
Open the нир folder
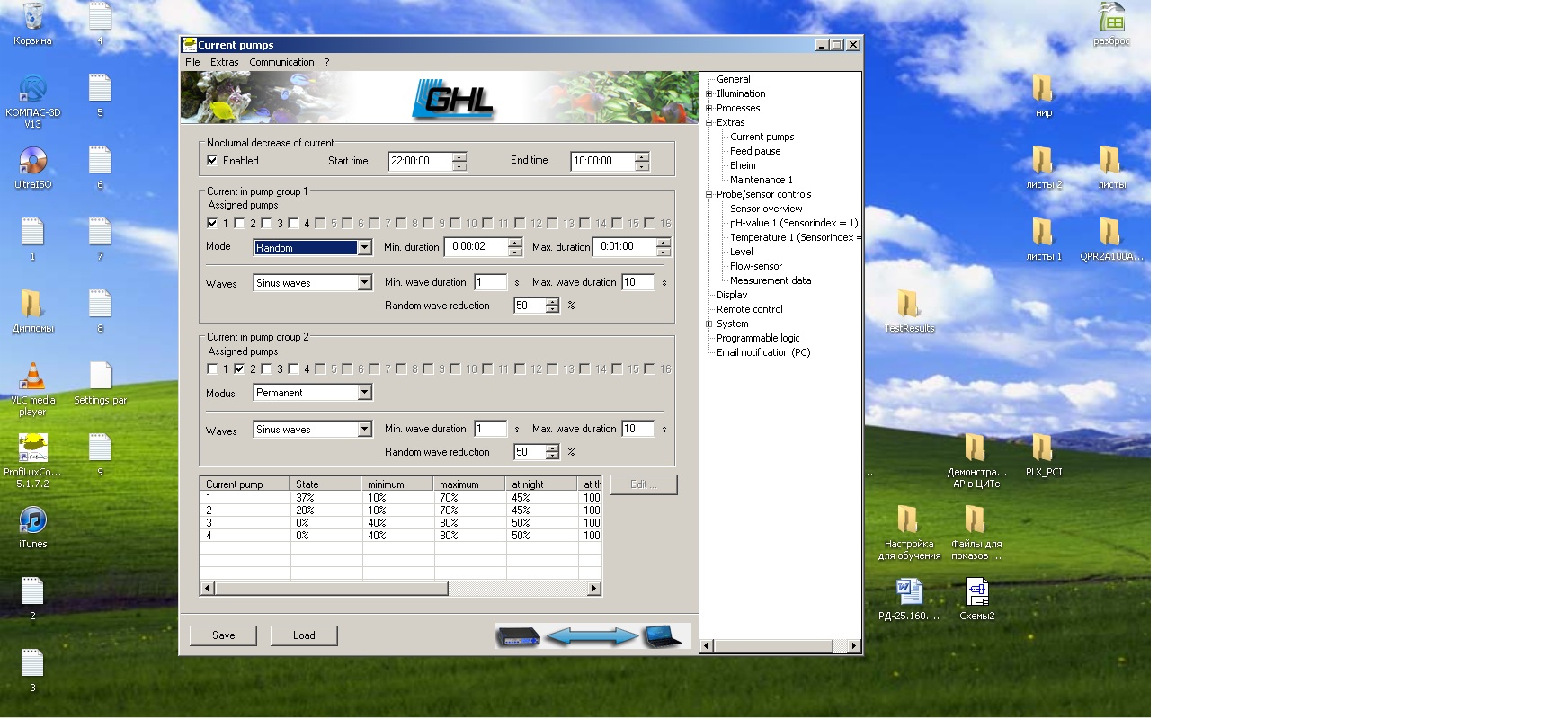(1043, 95)
